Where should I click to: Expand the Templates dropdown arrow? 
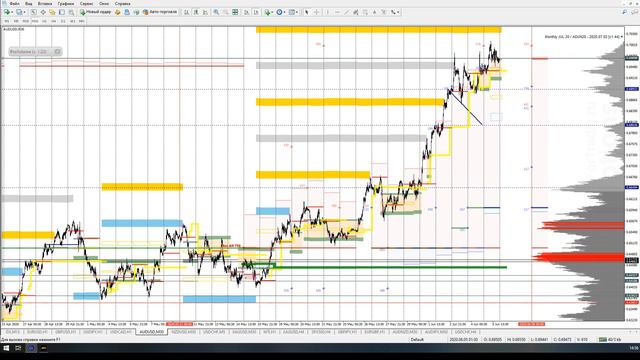(x=297, y=12)
